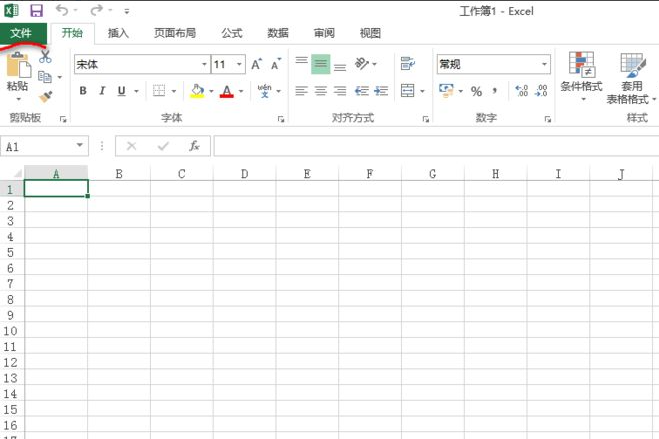
Task: Select the Format Painter brush icon
Action: click(45, 97)
